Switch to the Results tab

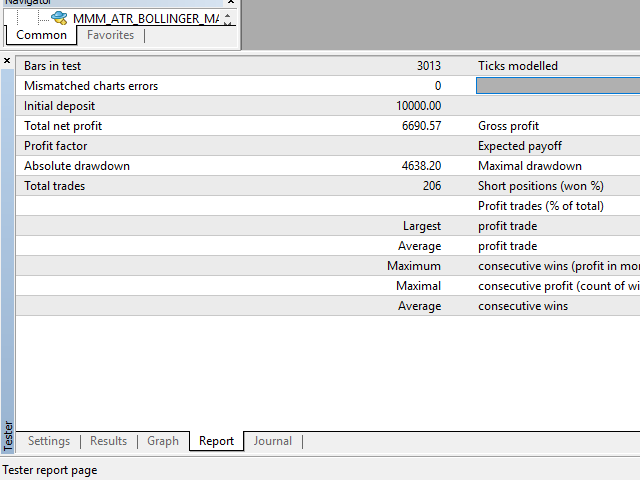coord(108,441)
